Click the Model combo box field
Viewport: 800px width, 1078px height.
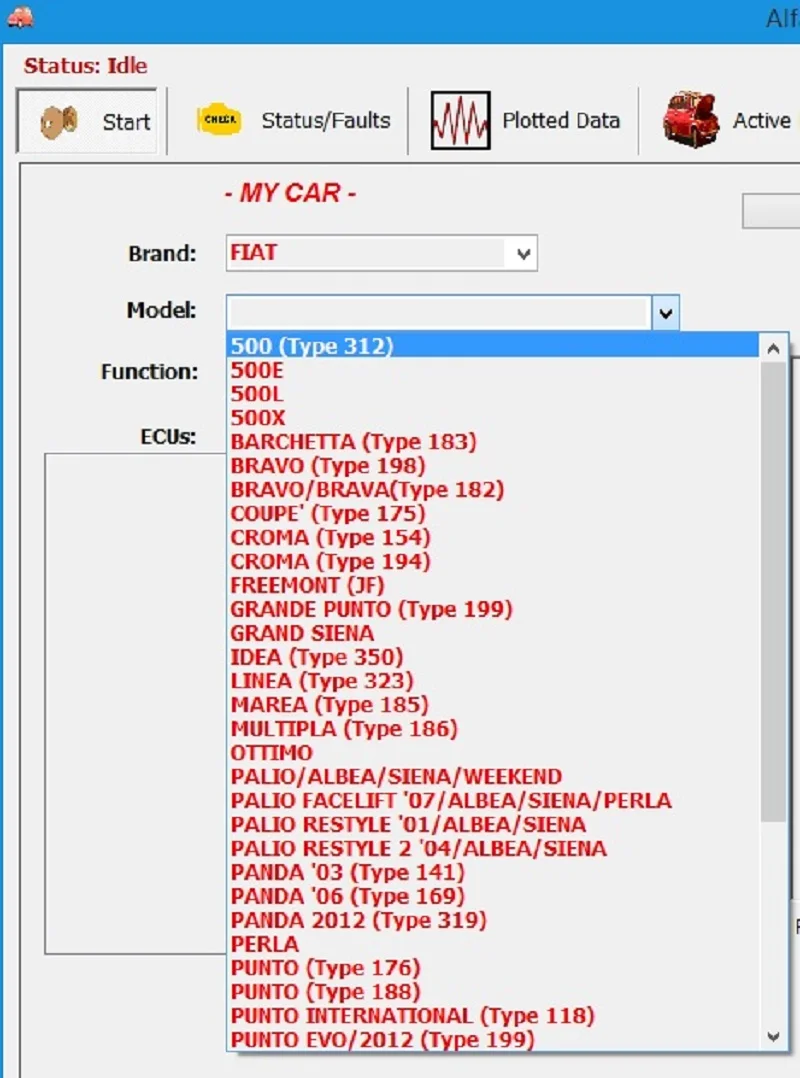tap(438, 313)
